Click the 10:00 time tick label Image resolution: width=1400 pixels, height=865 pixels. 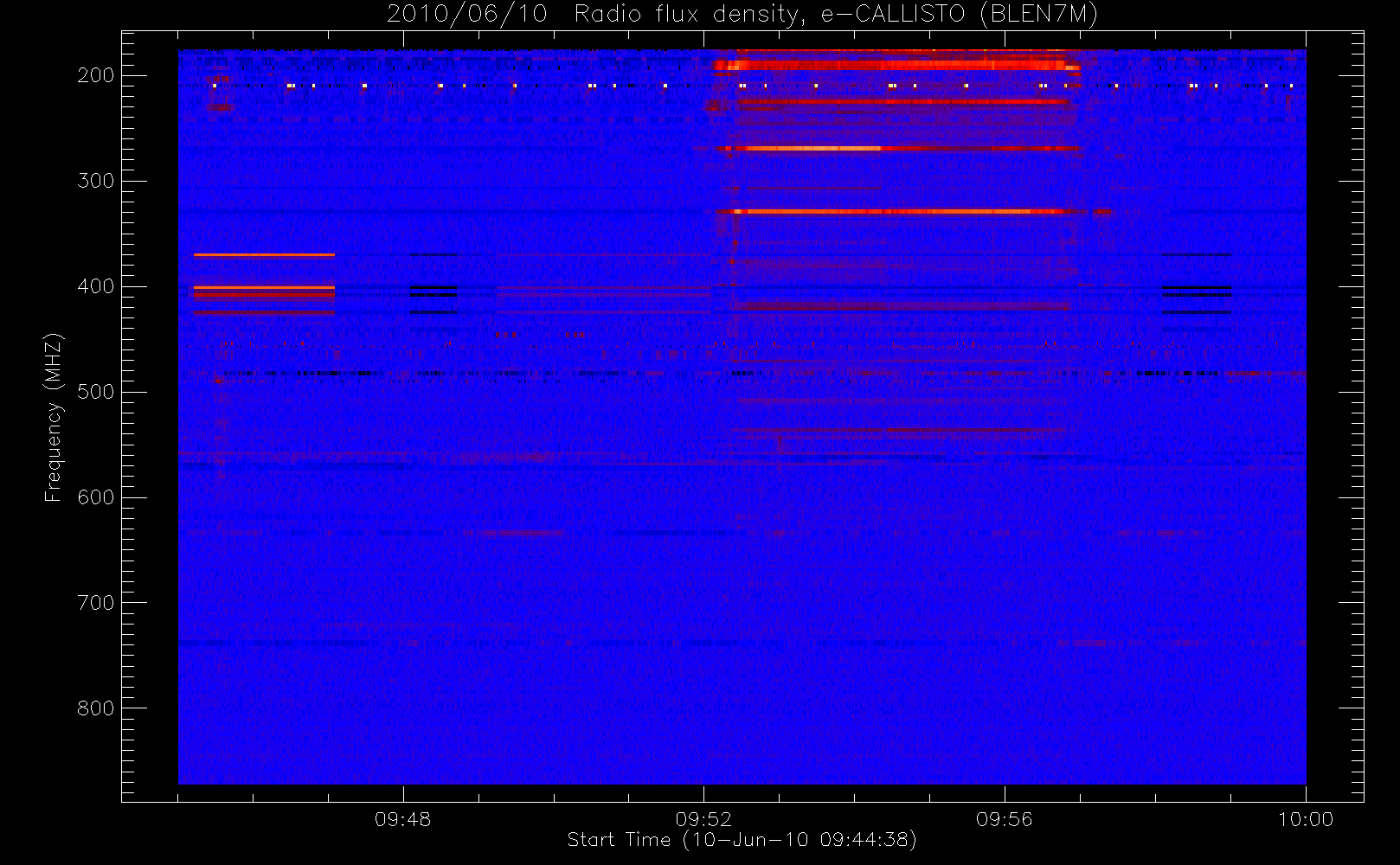(1306, 819)
